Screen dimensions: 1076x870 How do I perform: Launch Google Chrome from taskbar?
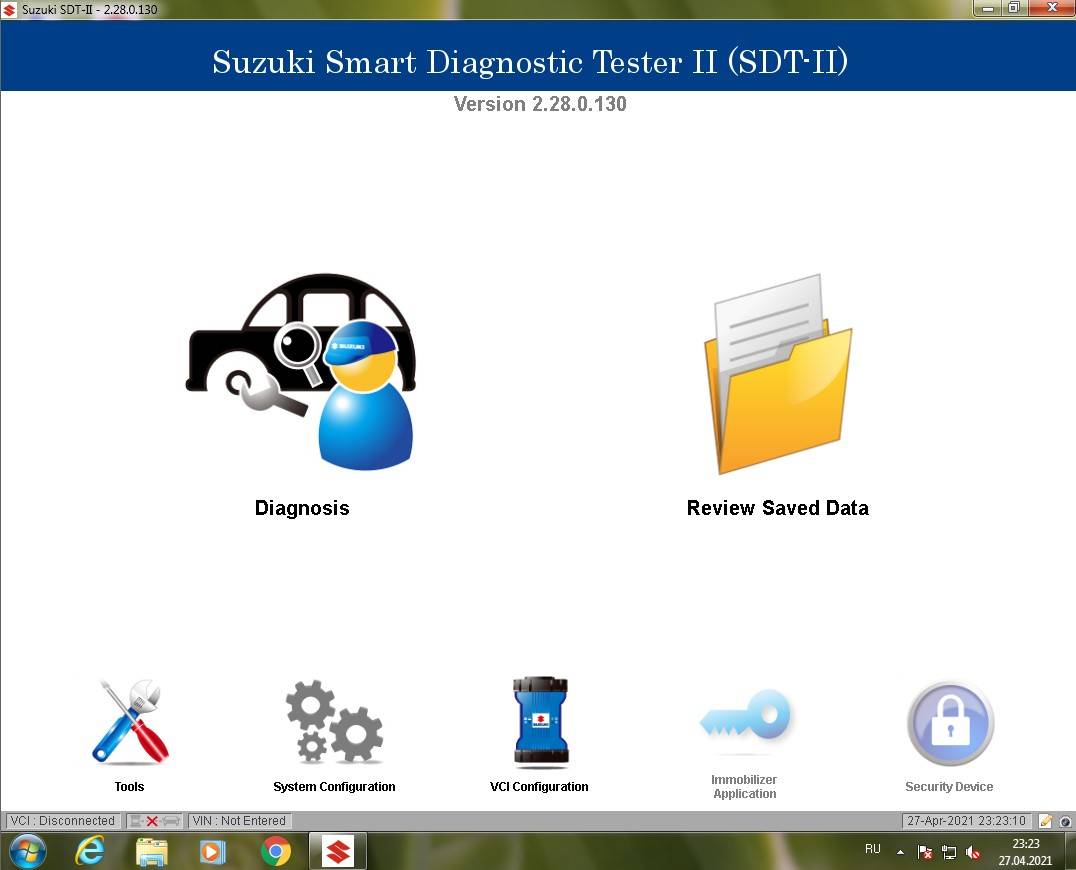pyautogui.click(x=276, y=851)
